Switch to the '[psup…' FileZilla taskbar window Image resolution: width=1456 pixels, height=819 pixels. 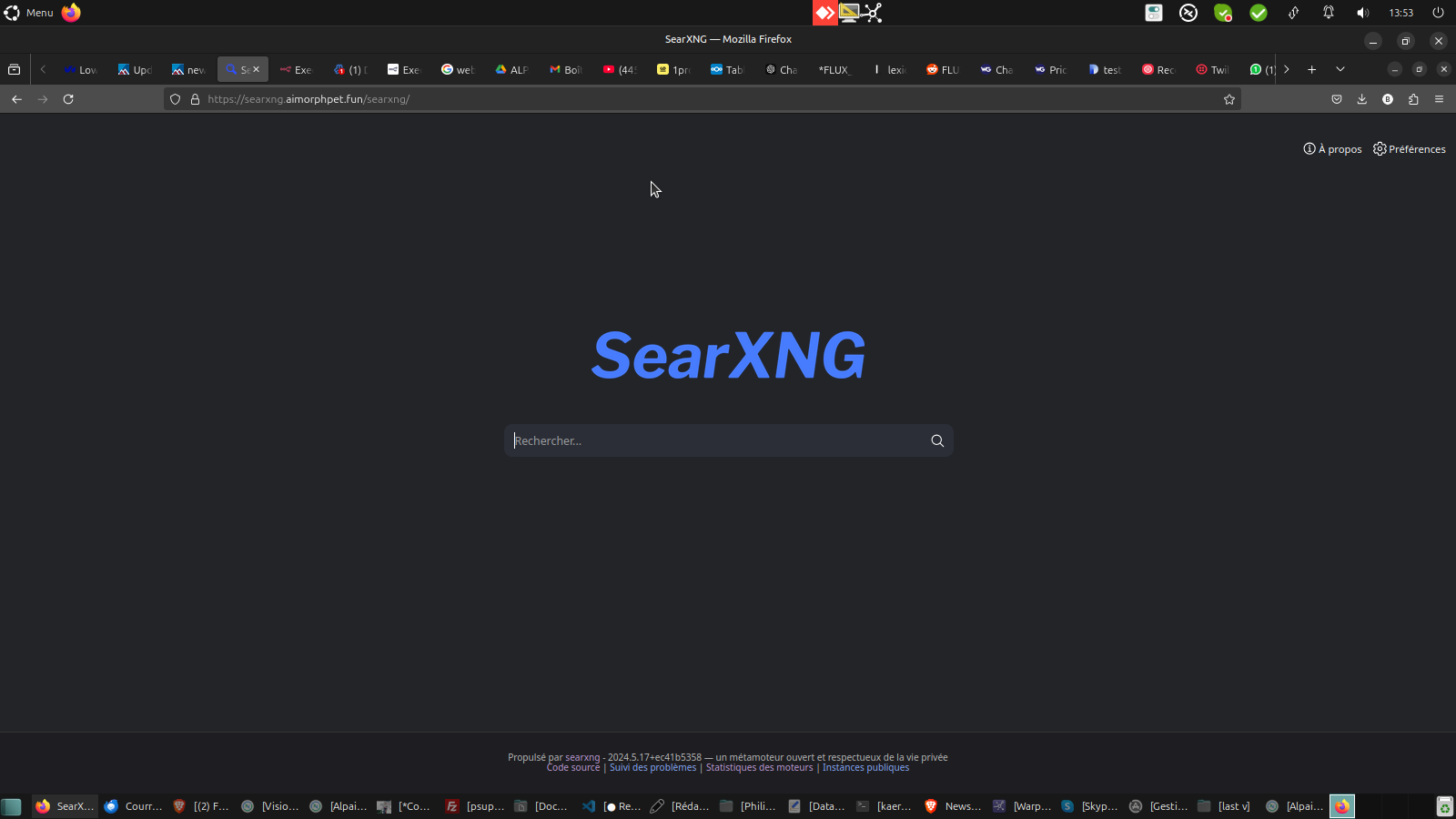click(x=475, y=806)
